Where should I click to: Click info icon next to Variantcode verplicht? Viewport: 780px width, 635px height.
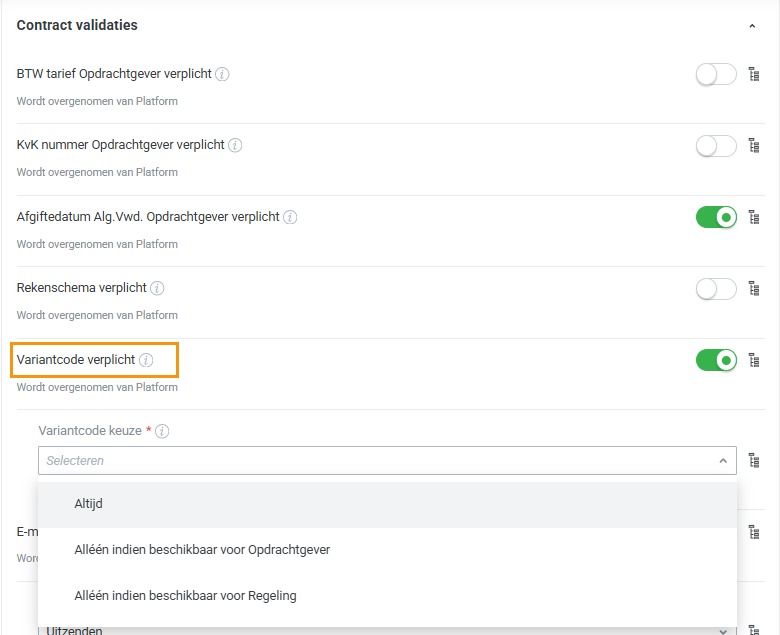pos(146,360)
